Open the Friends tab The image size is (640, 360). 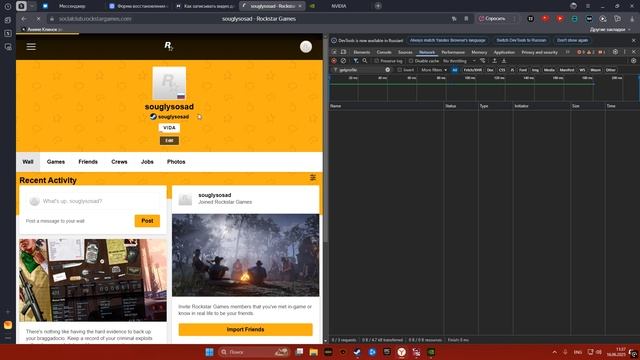tap(88, 162)
